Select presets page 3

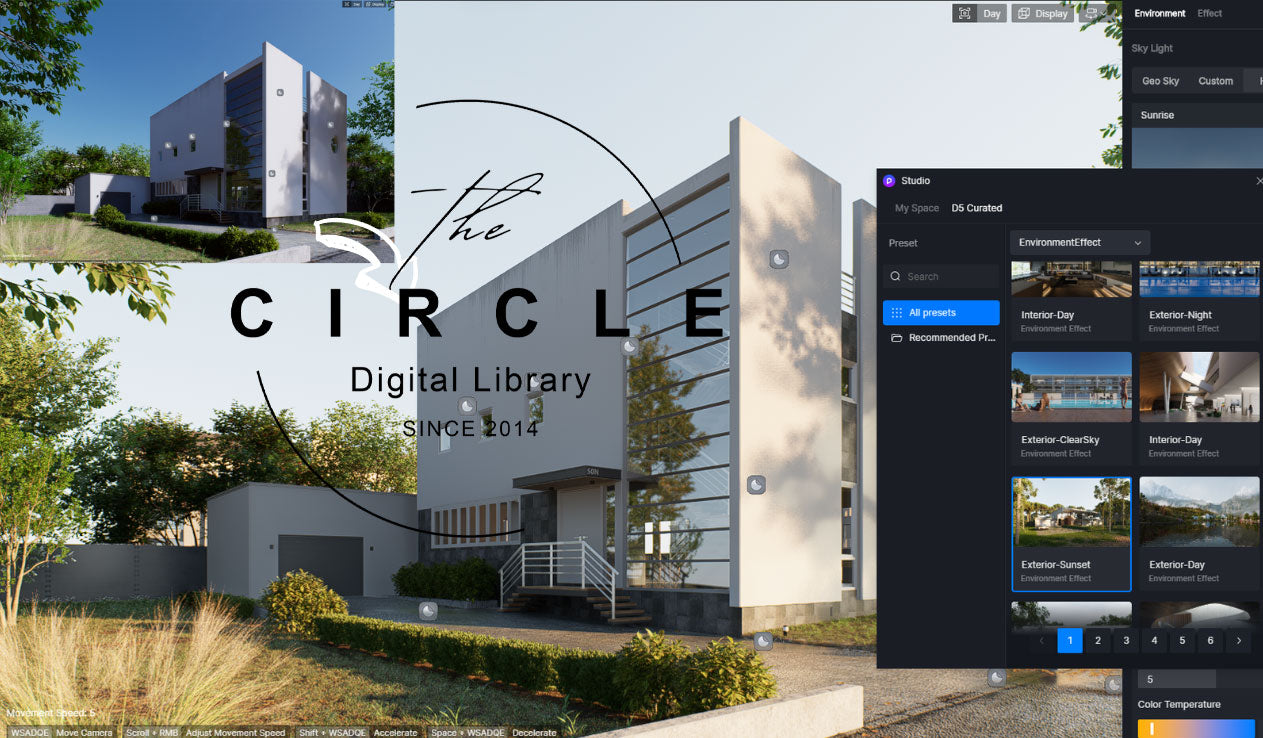1126,641
